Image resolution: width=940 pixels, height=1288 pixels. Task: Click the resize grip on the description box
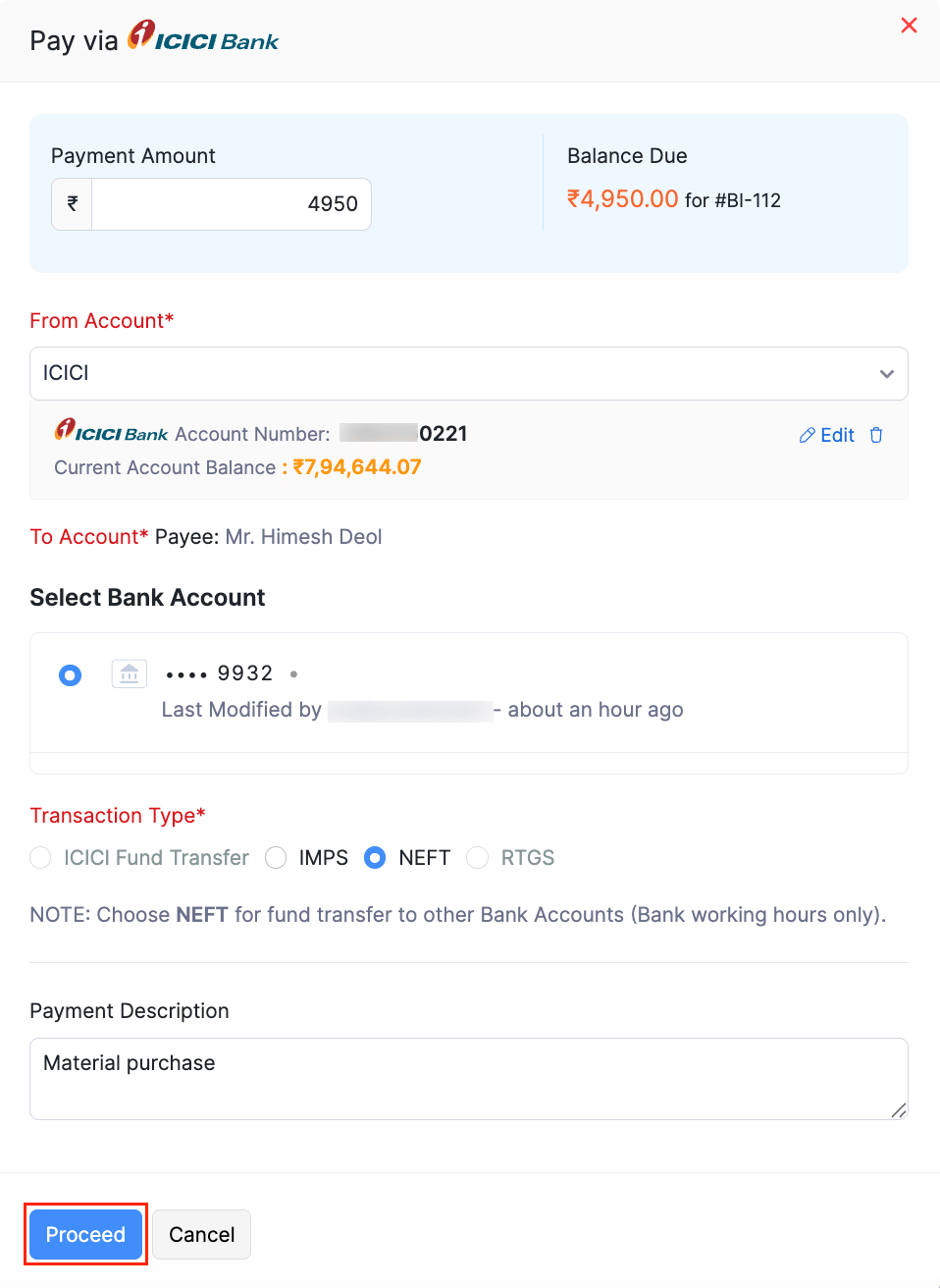pos(898,1111)
